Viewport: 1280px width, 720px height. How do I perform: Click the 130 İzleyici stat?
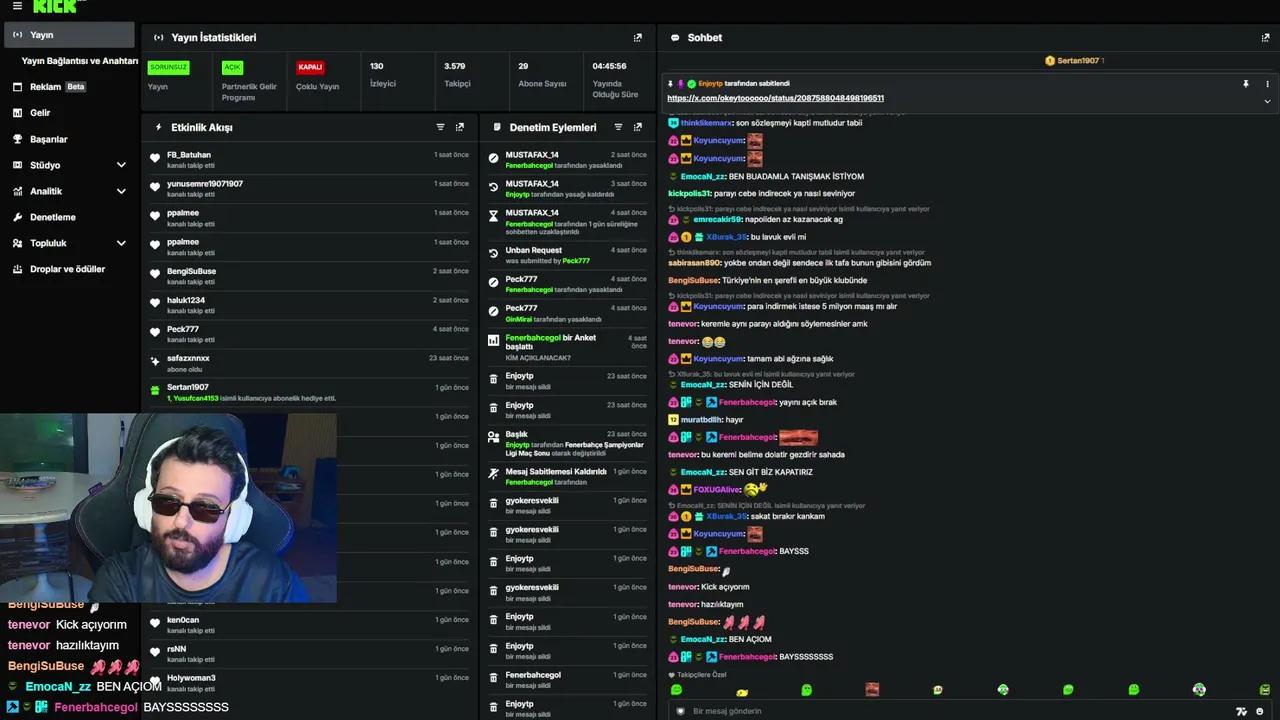[383, 75]
